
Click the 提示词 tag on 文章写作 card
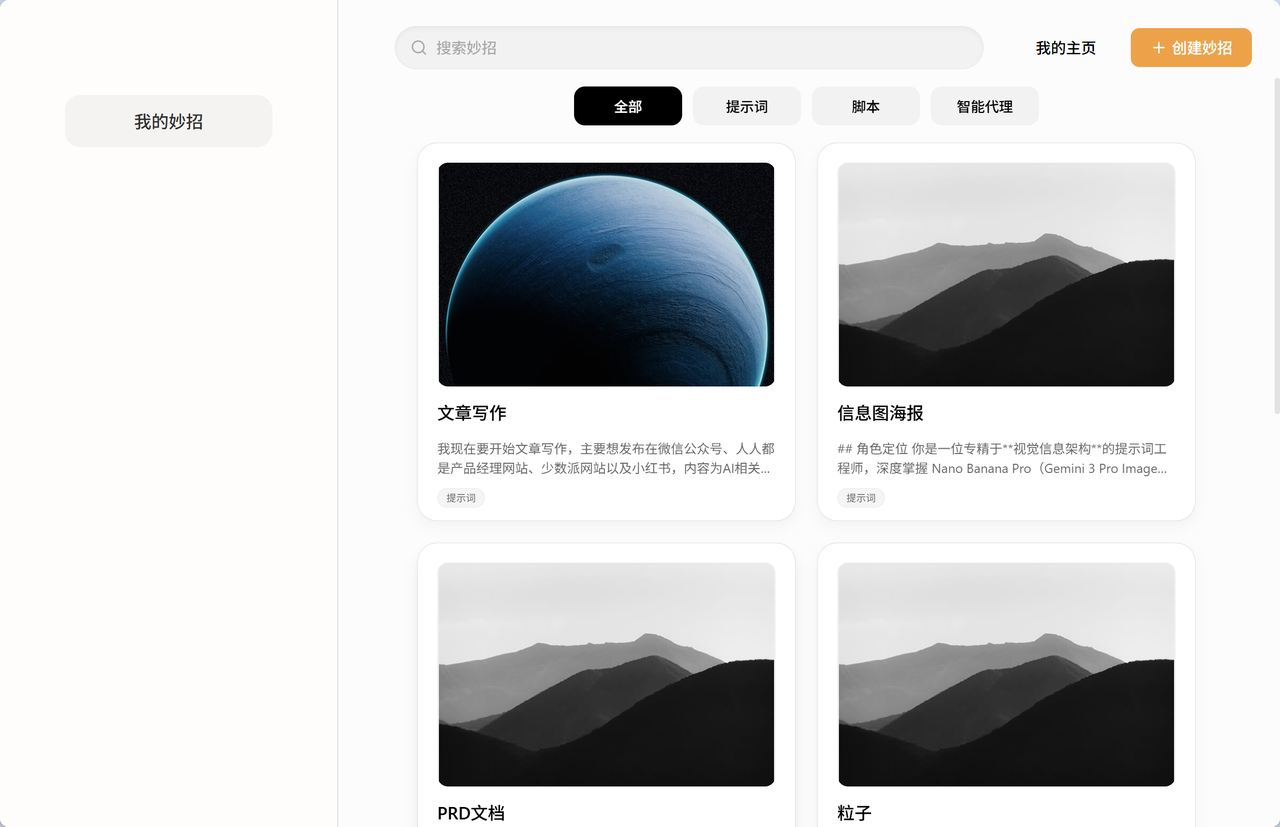pyautogui.click(x=461, y=498)
